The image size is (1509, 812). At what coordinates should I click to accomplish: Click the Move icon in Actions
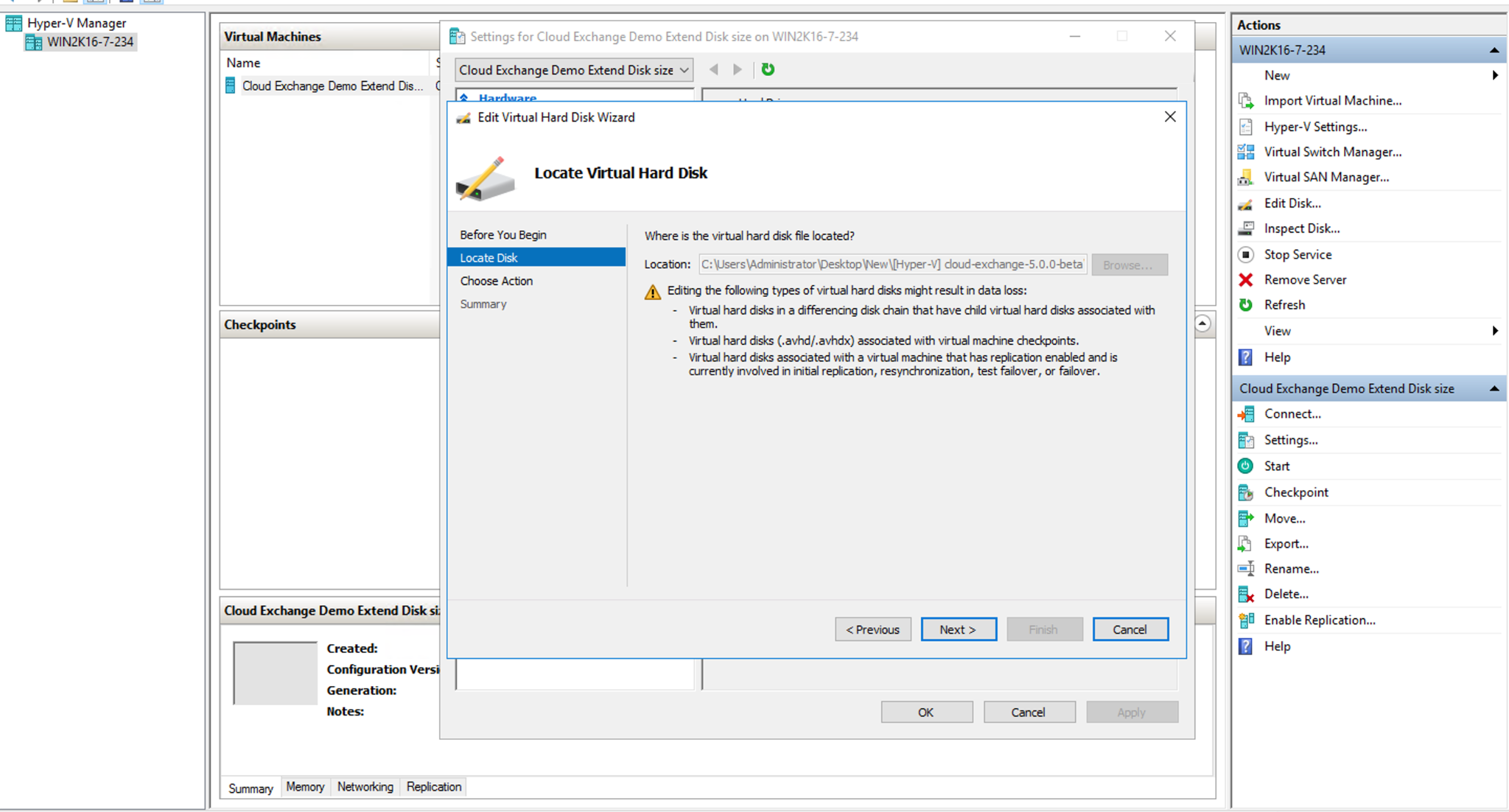point(1246,519)
